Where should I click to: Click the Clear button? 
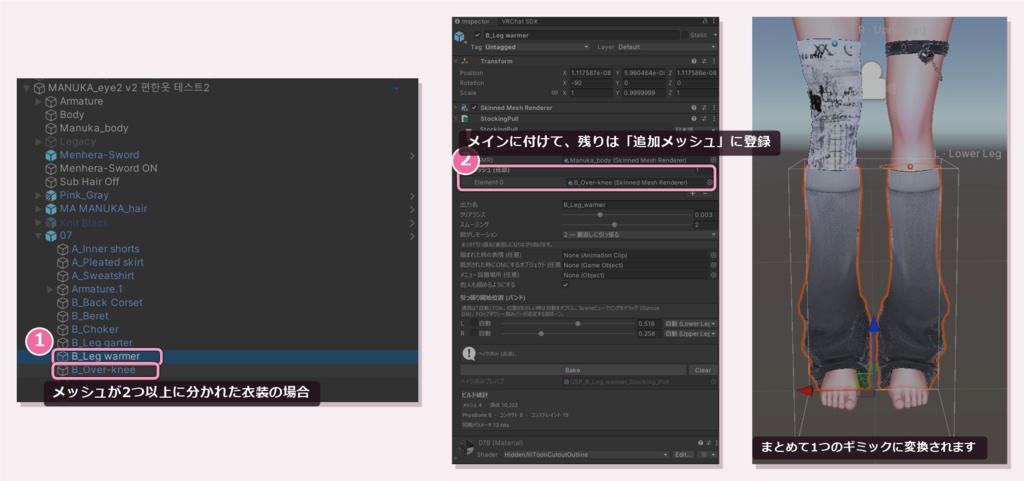tap(703, 370)
